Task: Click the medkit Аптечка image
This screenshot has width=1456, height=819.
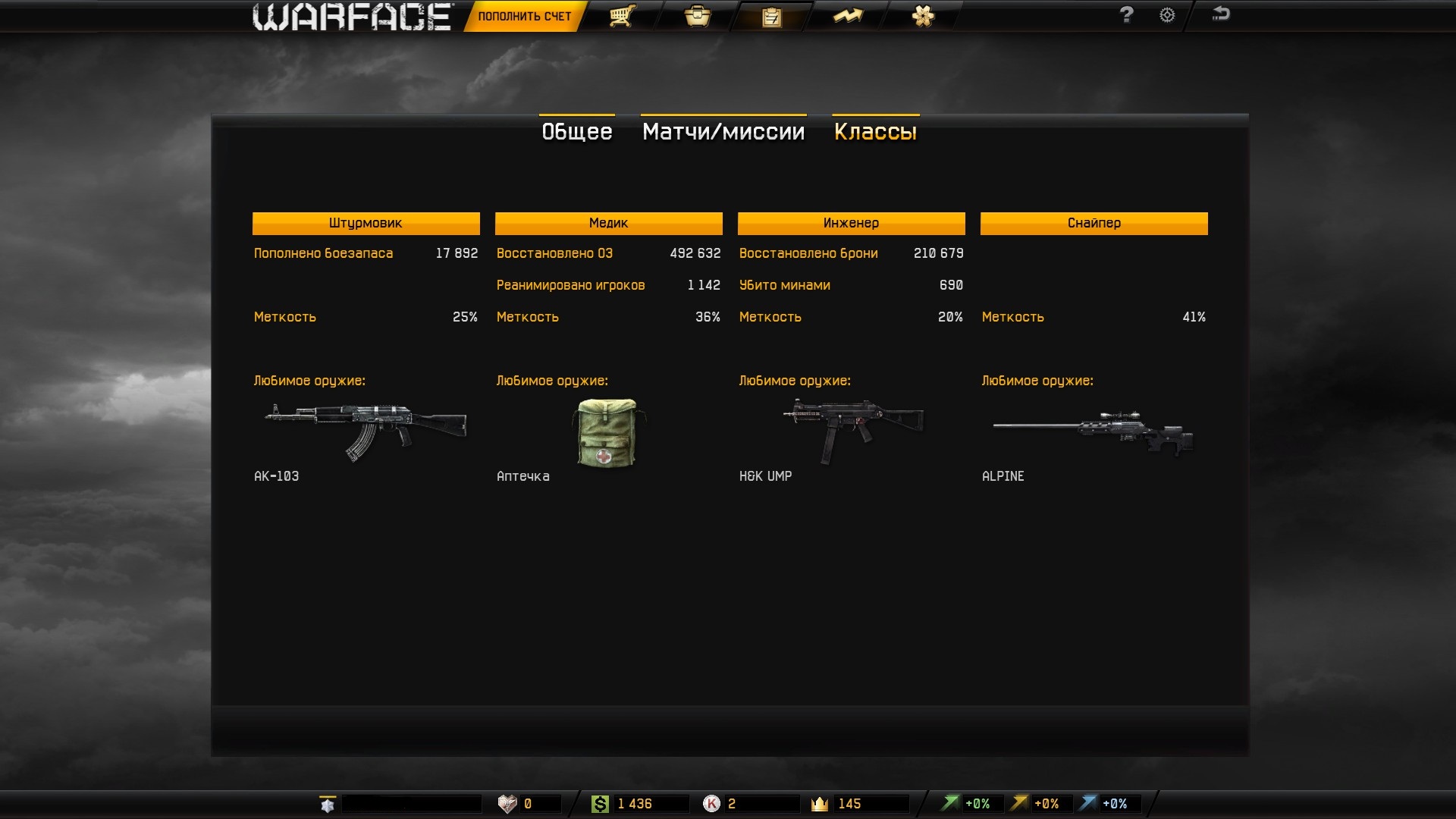Action: click(607, 433)
